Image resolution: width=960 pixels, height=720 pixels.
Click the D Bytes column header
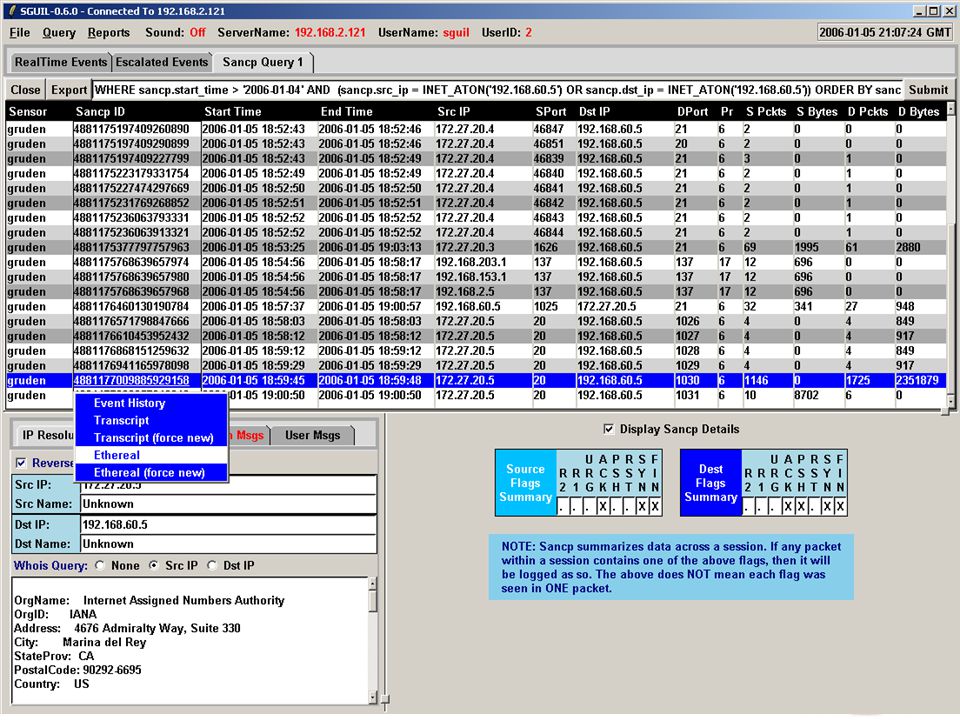tap(918, 111)
